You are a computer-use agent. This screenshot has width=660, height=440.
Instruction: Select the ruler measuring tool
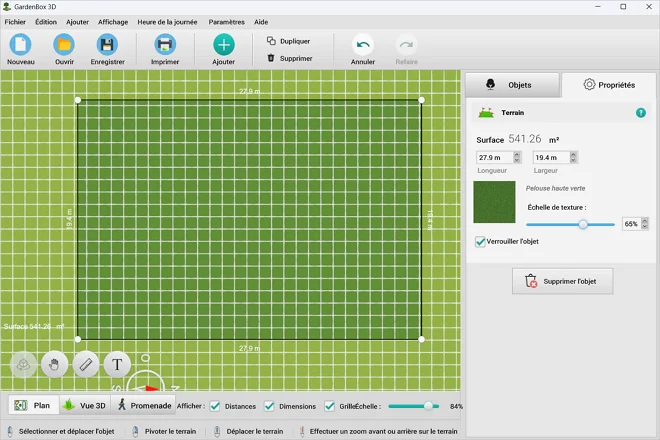tap(86, 365)
